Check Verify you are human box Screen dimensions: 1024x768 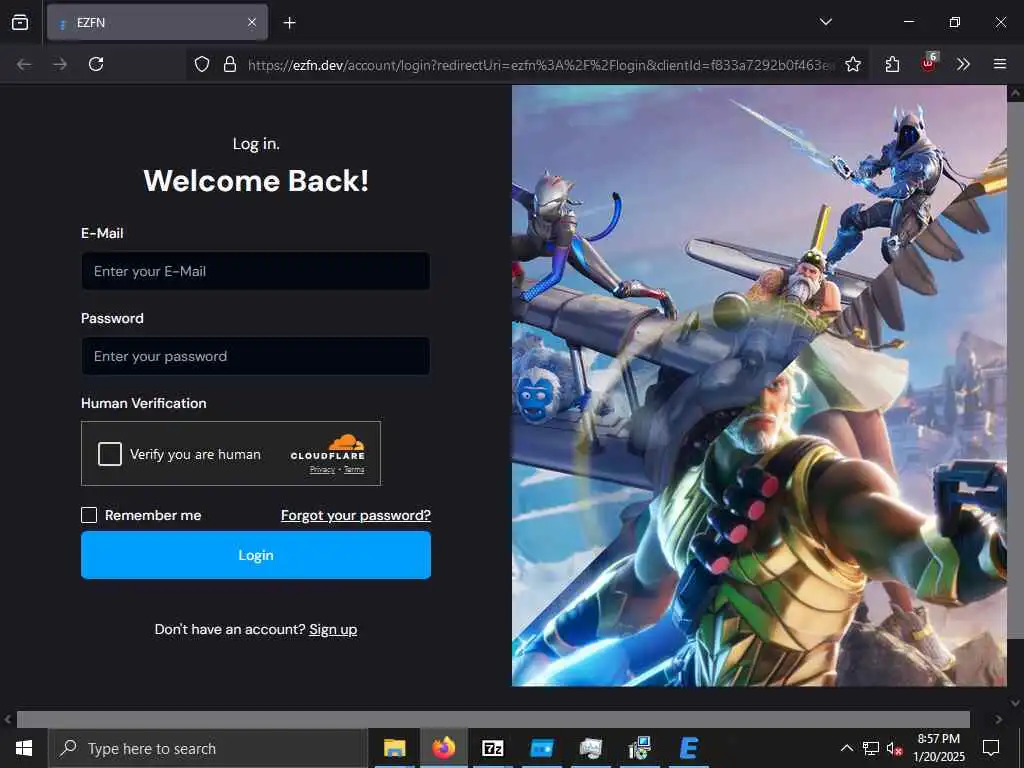110,454
